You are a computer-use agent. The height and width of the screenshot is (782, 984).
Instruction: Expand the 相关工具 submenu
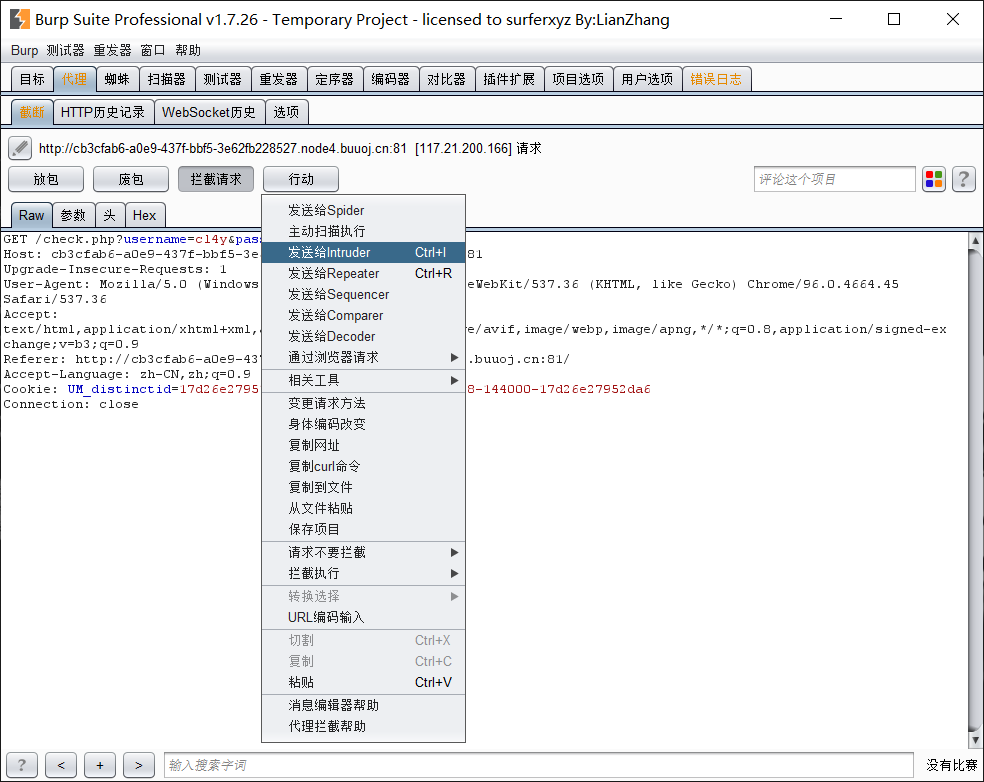[363, 380]
